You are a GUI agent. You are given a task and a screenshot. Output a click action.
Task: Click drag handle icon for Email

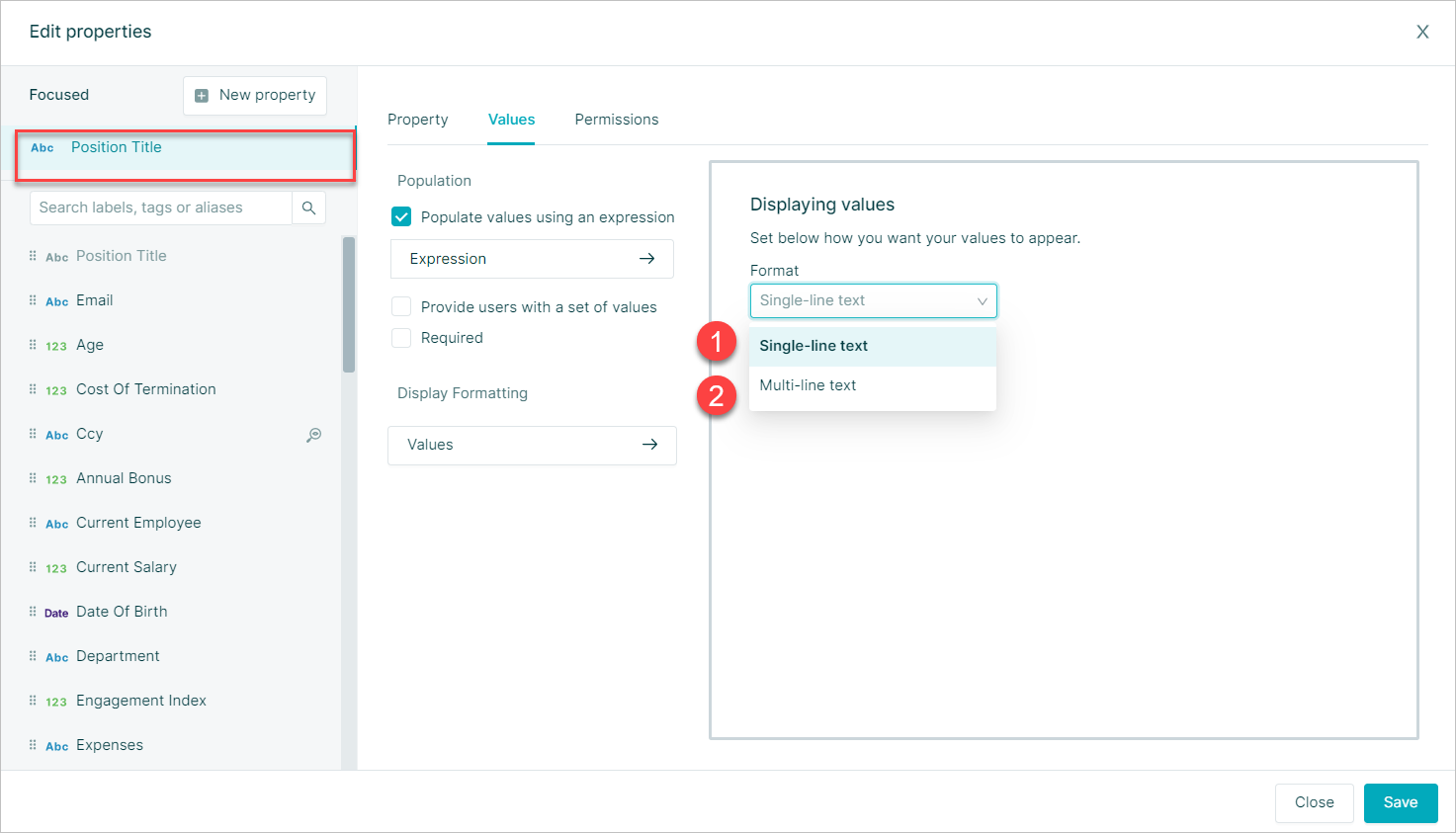(x=33, y=300)
